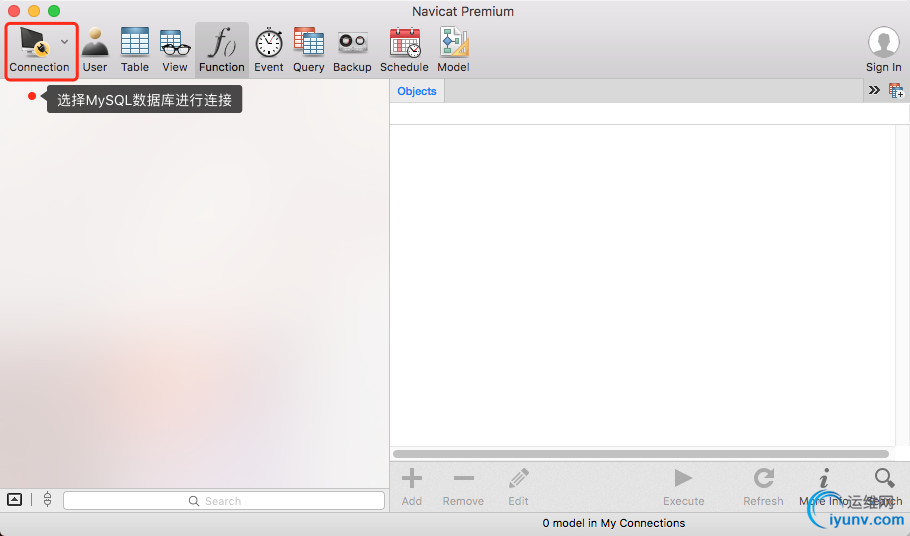The image size is (910, 536).
Task: Expand the hidden tabs double chevron
Action: (874, 90)
